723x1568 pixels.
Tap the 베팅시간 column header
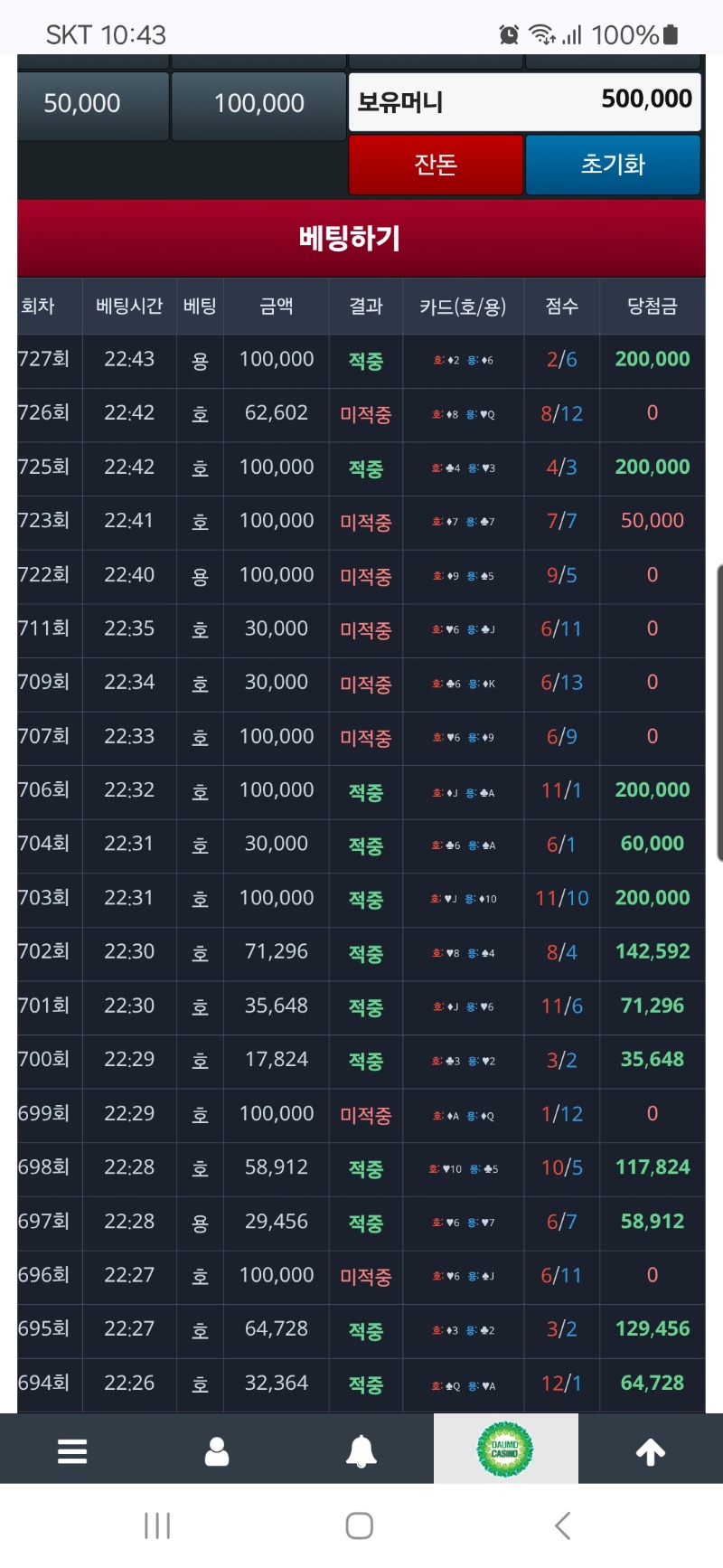pyautogui.click(x=129, y=307)
